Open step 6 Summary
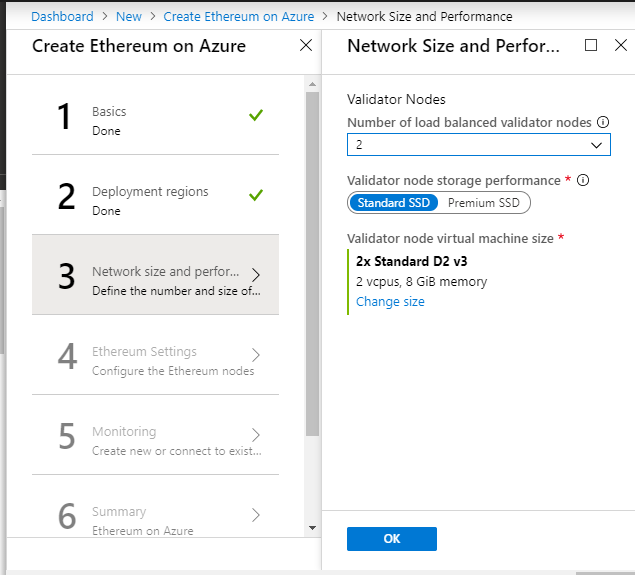Screen dimensions: 635x575 click(x=156, y=507)
